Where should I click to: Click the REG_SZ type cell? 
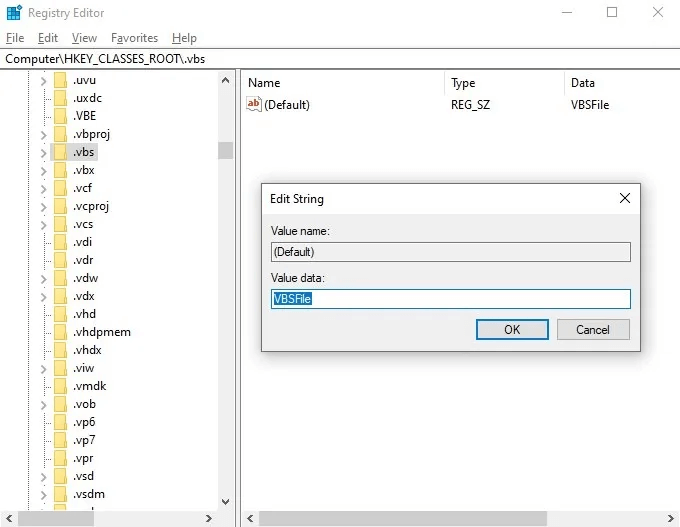point(471,105)
